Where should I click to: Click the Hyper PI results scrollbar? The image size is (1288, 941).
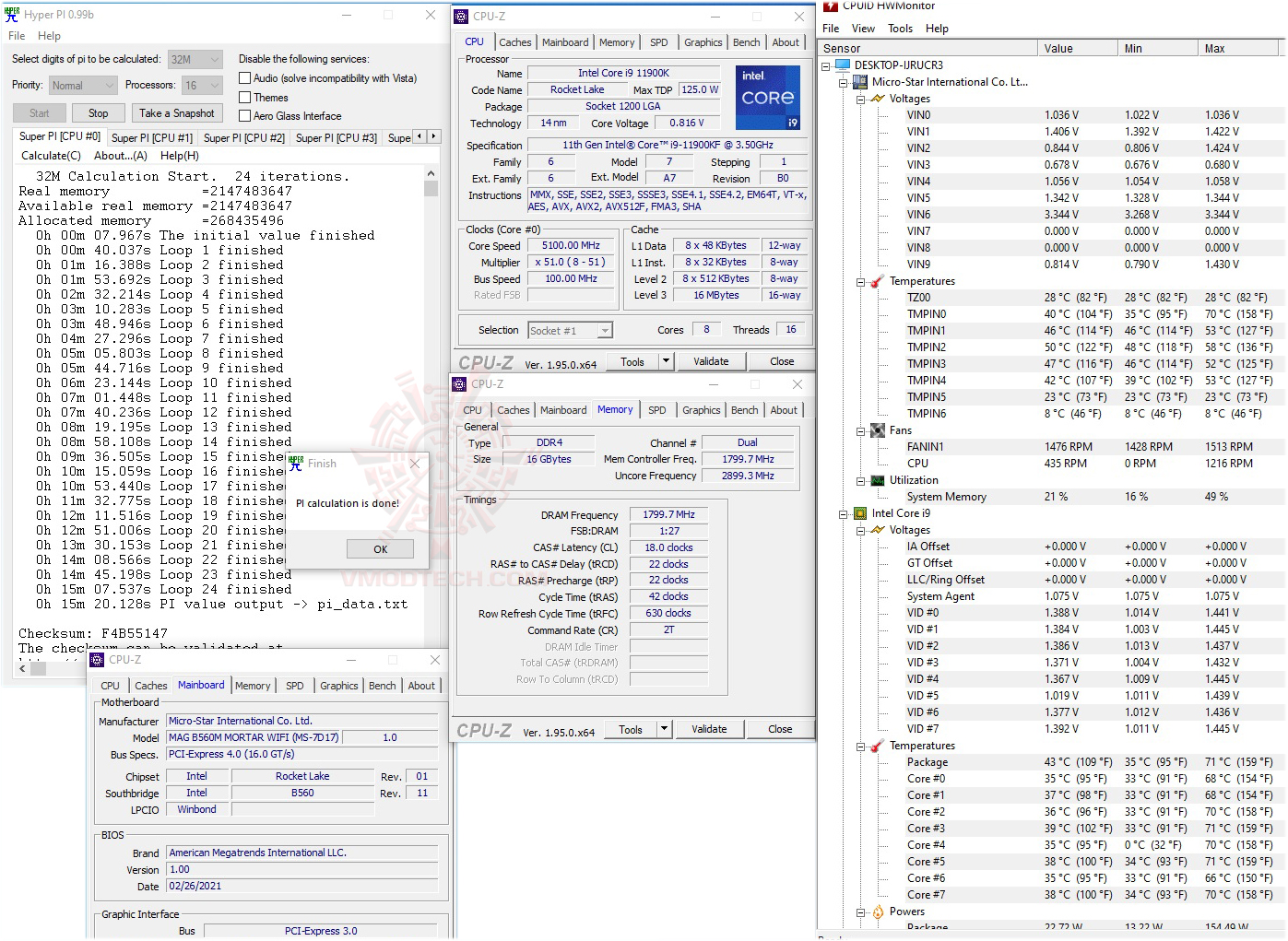coord(431,188)
